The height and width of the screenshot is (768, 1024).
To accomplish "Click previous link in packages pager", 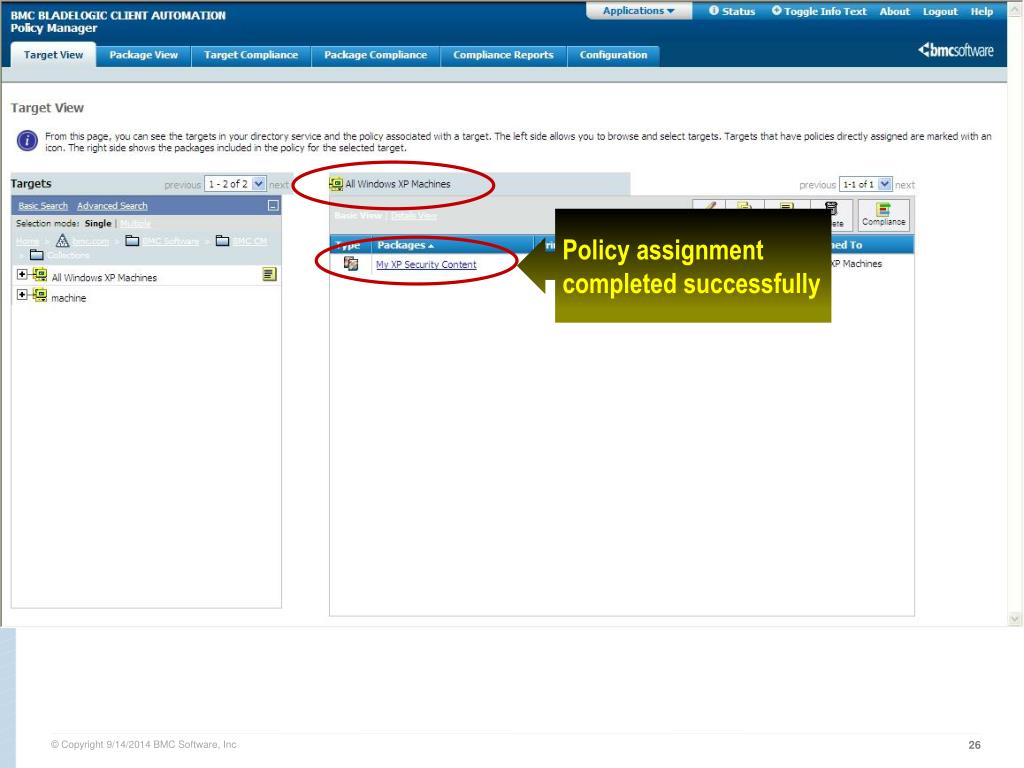I will pos(817,185).
